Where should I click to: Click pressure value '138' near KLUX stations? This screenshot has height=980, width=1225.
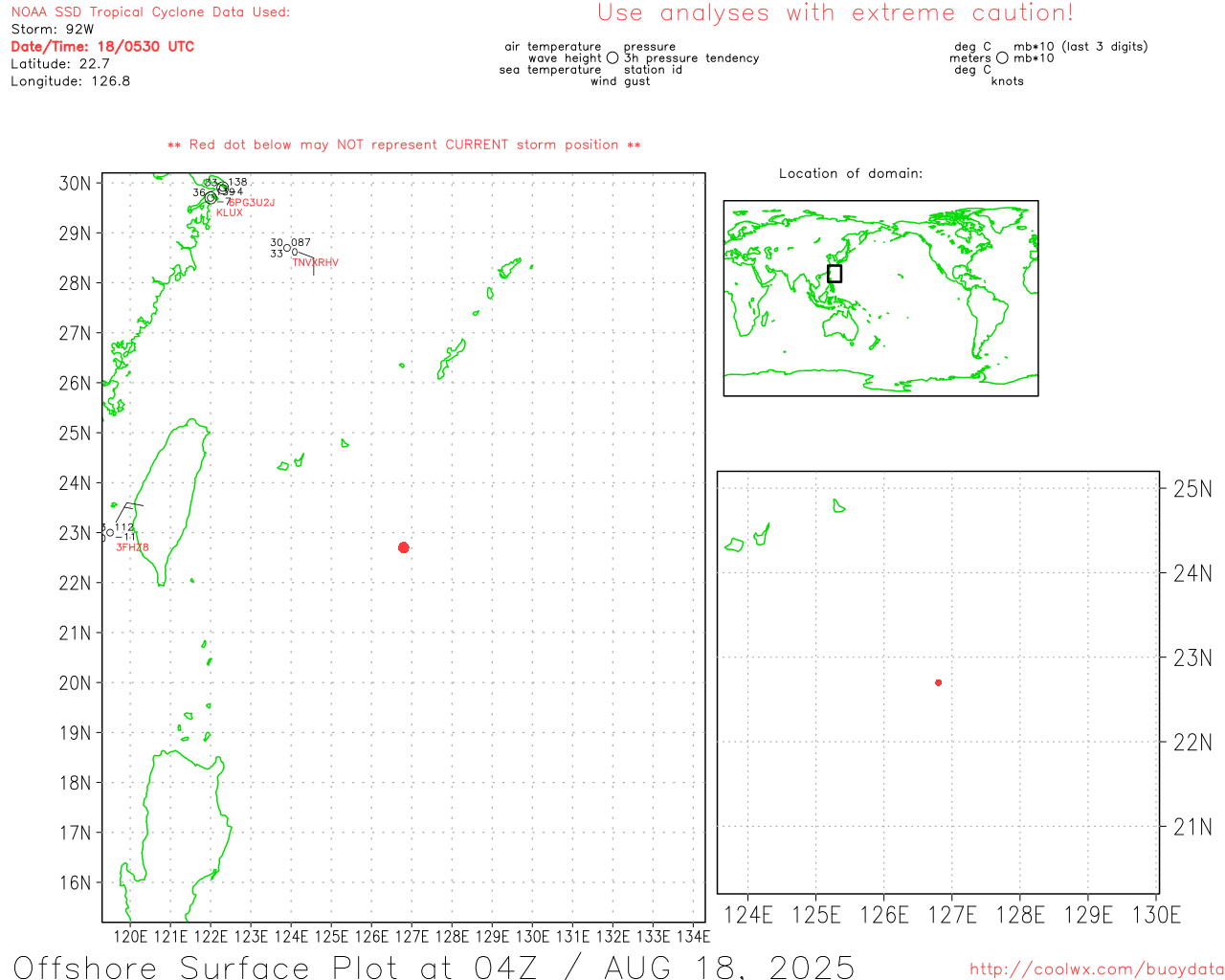[237, 182]
